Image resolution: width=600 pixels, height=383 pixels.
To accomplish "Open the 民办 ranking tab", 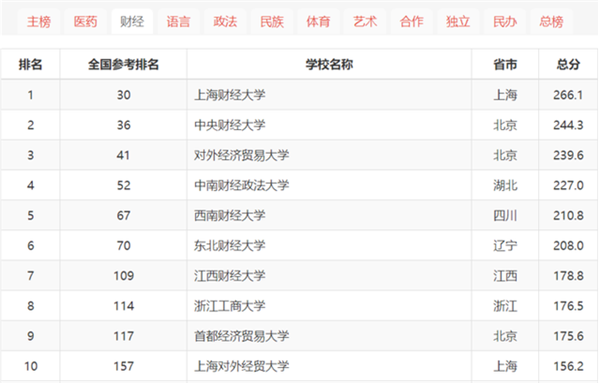I will coord(505,21).
